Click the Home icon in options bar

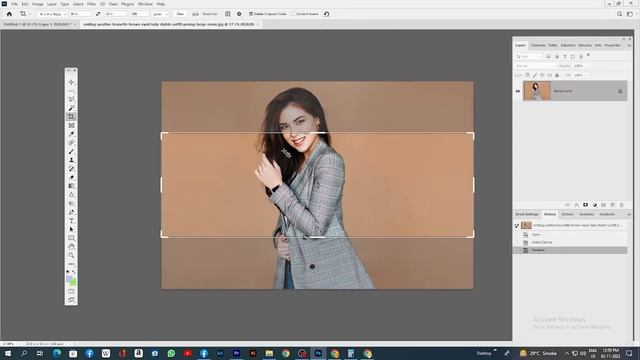coord(9,14)
